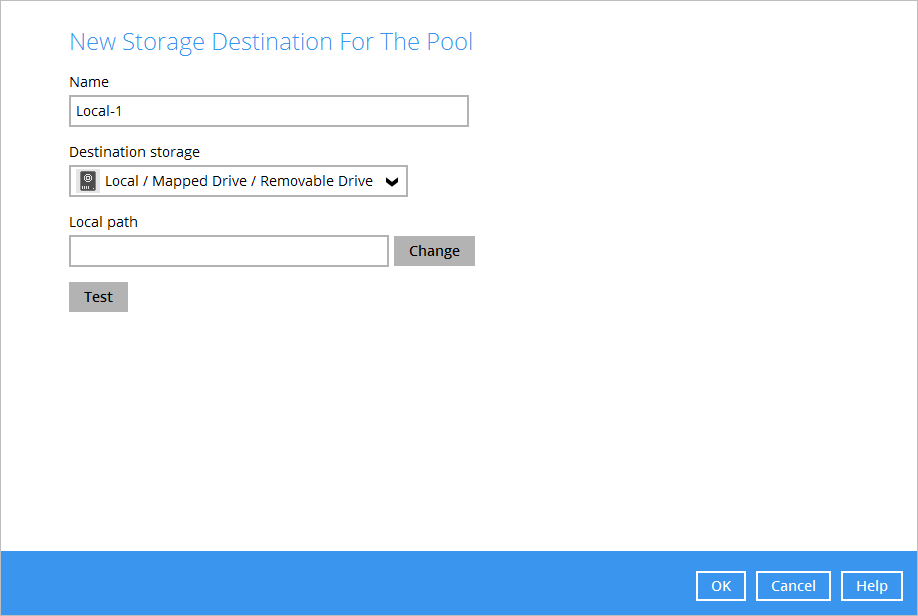Click the word Pool in the dialog title
The image size is (918, 616).
[x=449, y=42]
